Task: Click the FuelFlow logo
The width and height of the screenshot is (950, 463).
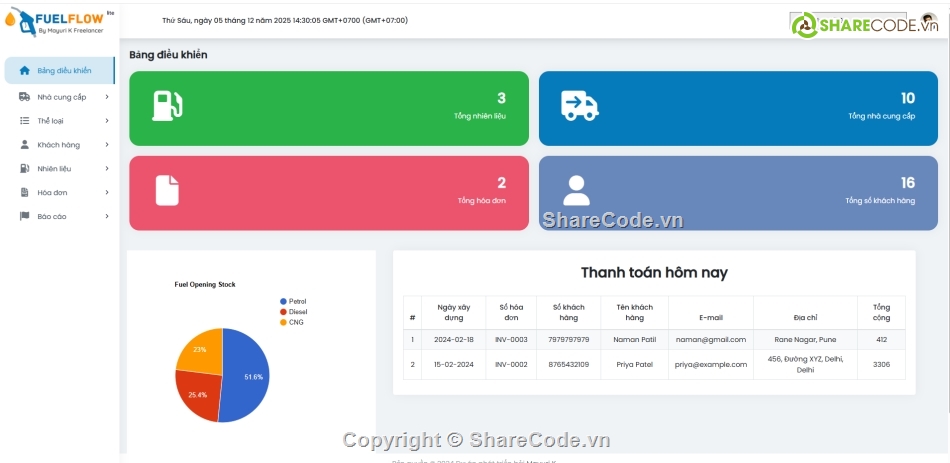Action: click(58, 23)
